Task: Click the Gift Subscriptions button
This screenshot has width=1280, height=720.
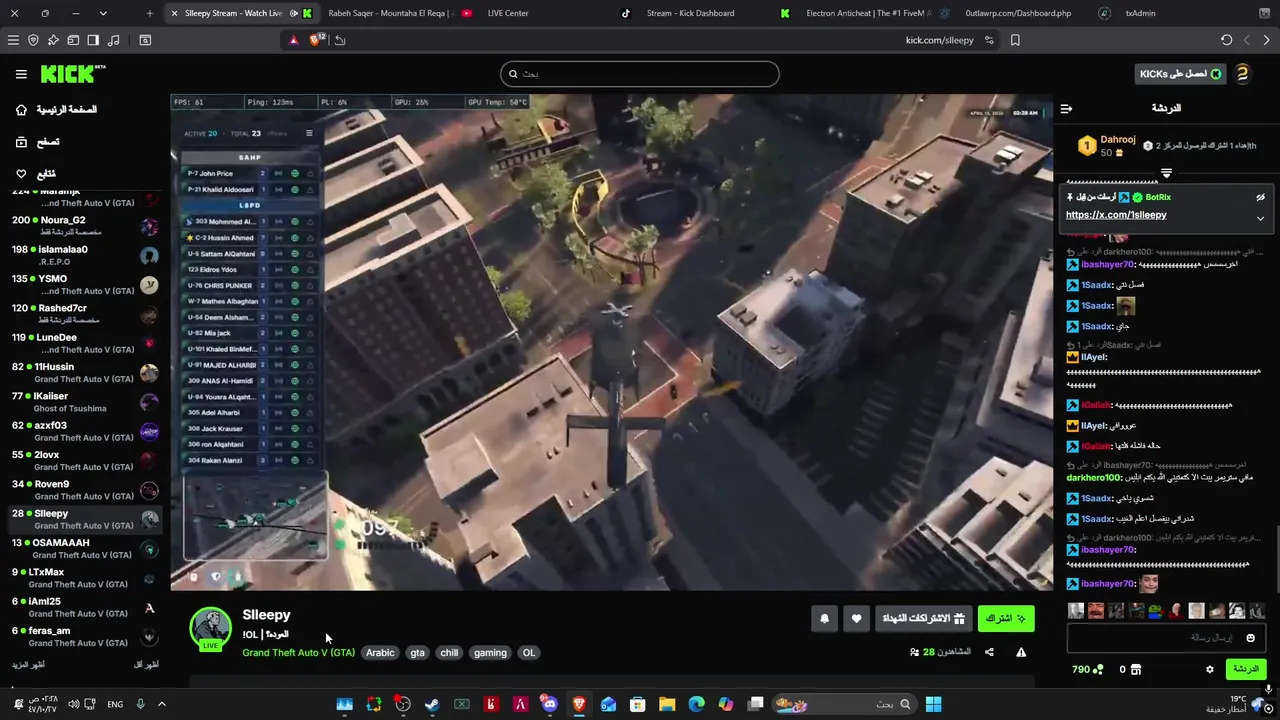Action: [924, 619]
